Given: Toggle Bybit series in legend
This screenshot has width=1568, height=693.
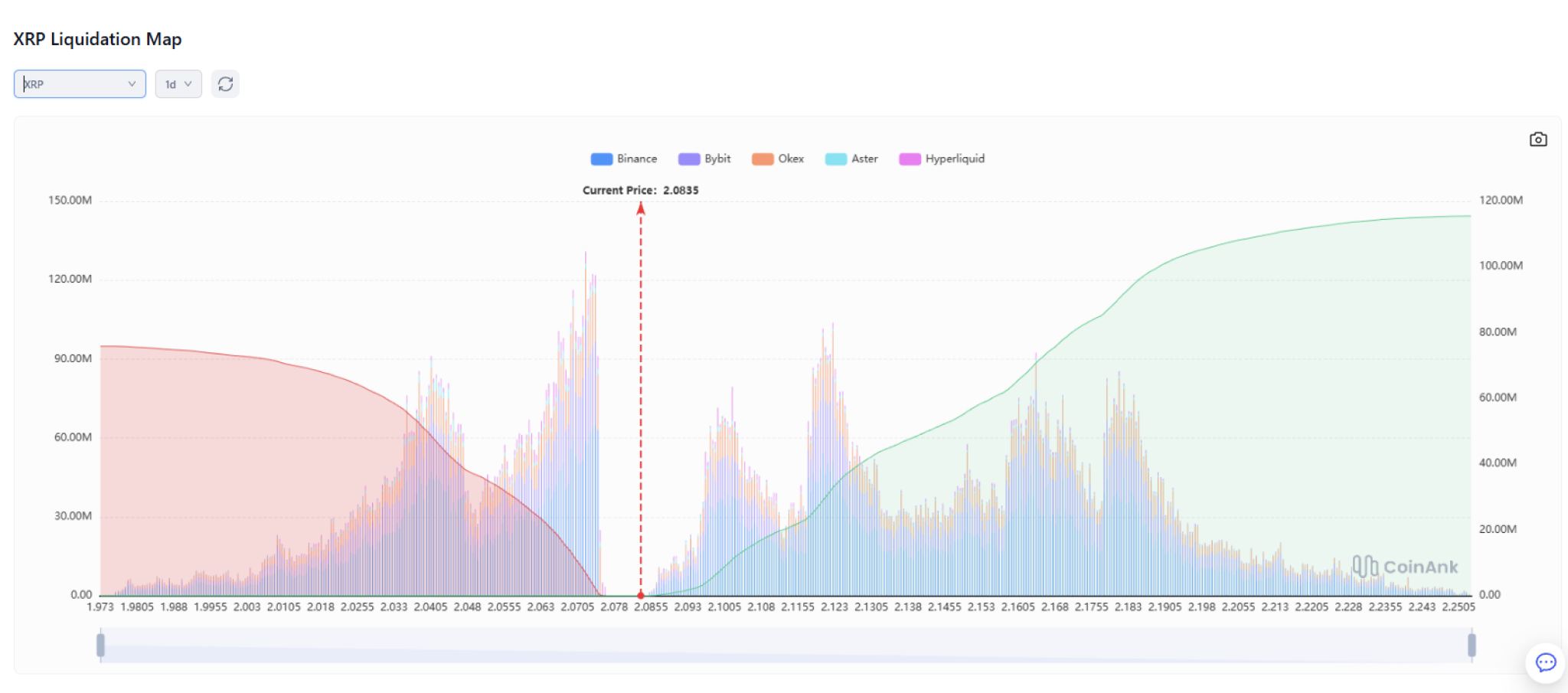Looking at the screenshot, I should [704, 159].
